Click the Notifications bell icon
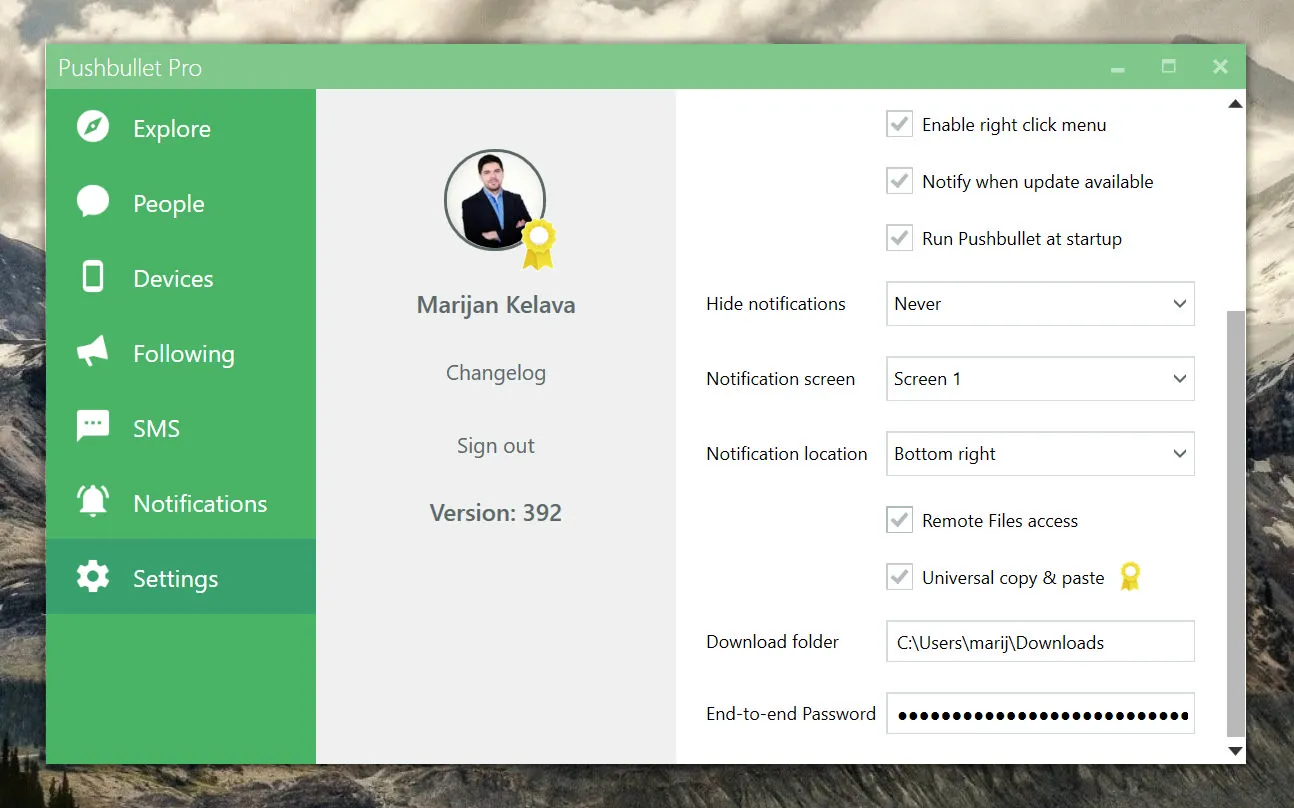 [93, 501]
